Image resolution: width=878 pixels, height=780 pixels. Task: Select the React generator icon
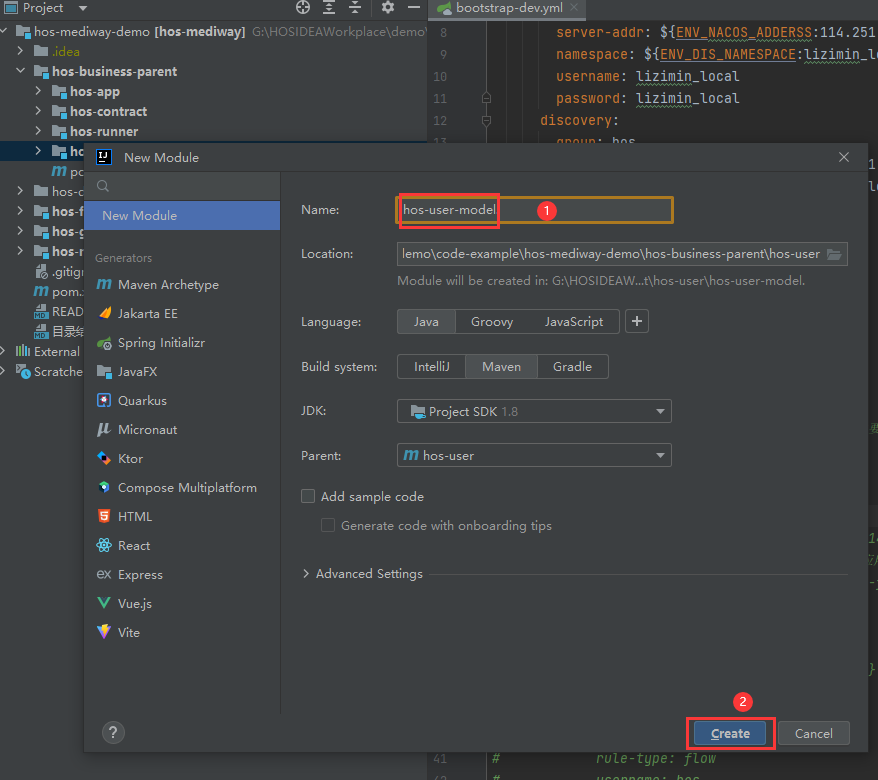click(x=104, y=546)
